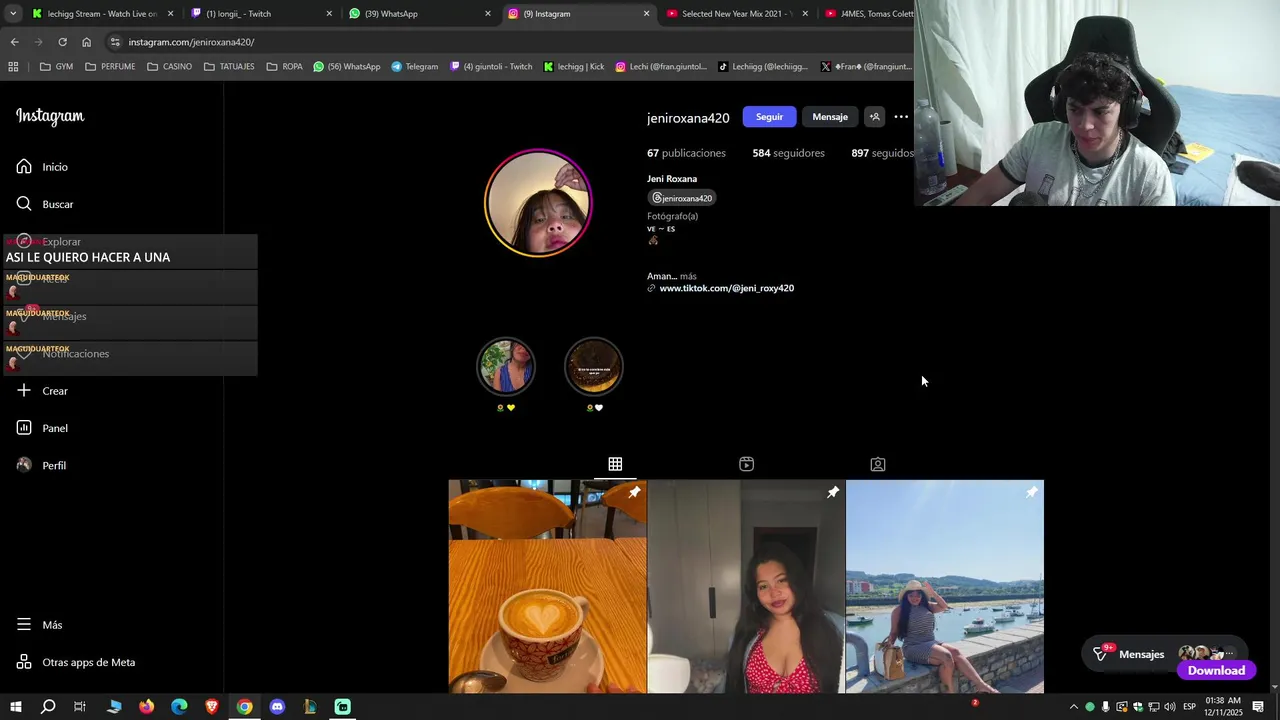This screenshot has height=720, width=1280.
Task: Click the browser back arrow
Action: tap(14, 42)
